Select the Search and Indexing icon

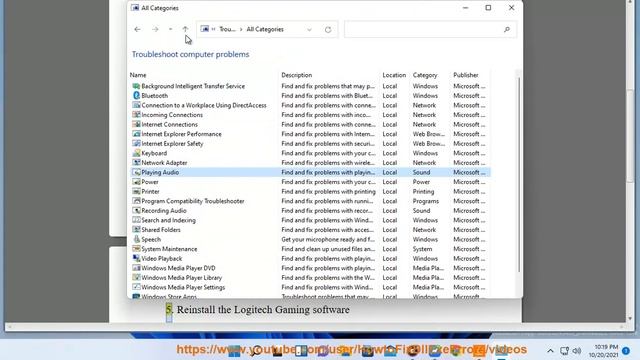136,220
